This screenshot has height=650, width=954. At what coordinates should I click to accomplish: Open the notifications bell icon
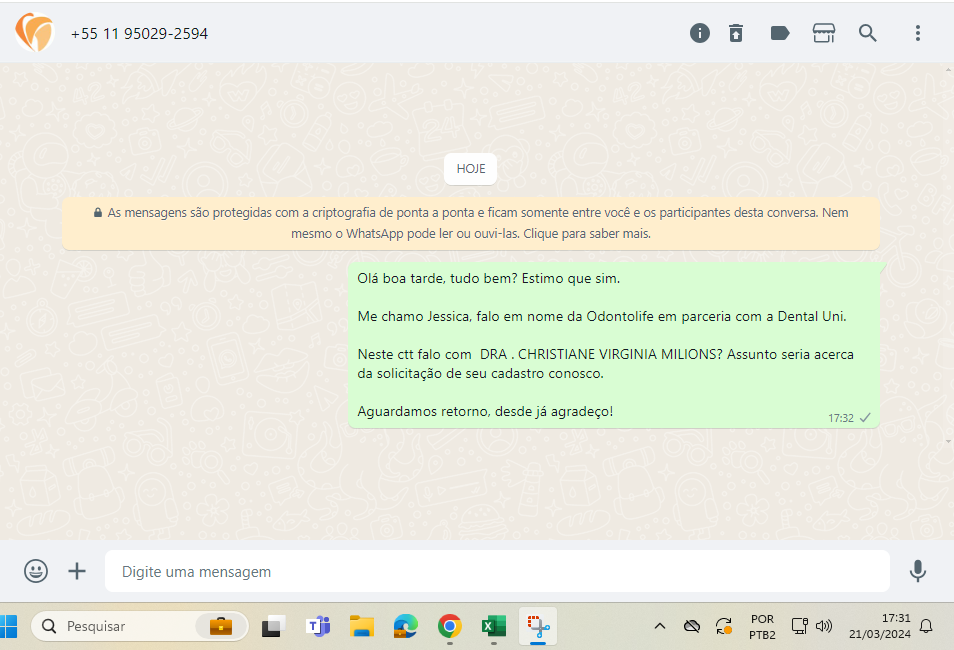(926, 626)
